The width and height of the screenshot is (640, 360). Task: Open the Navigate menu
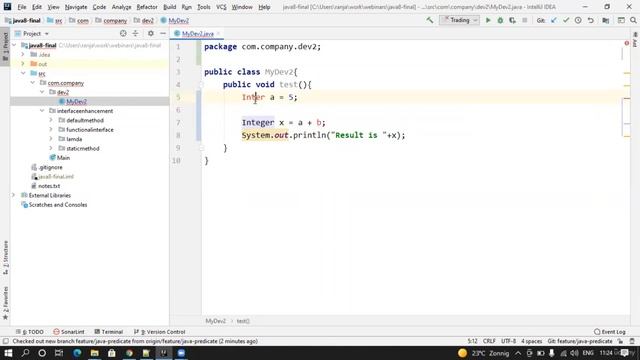[x=76, y=7]
